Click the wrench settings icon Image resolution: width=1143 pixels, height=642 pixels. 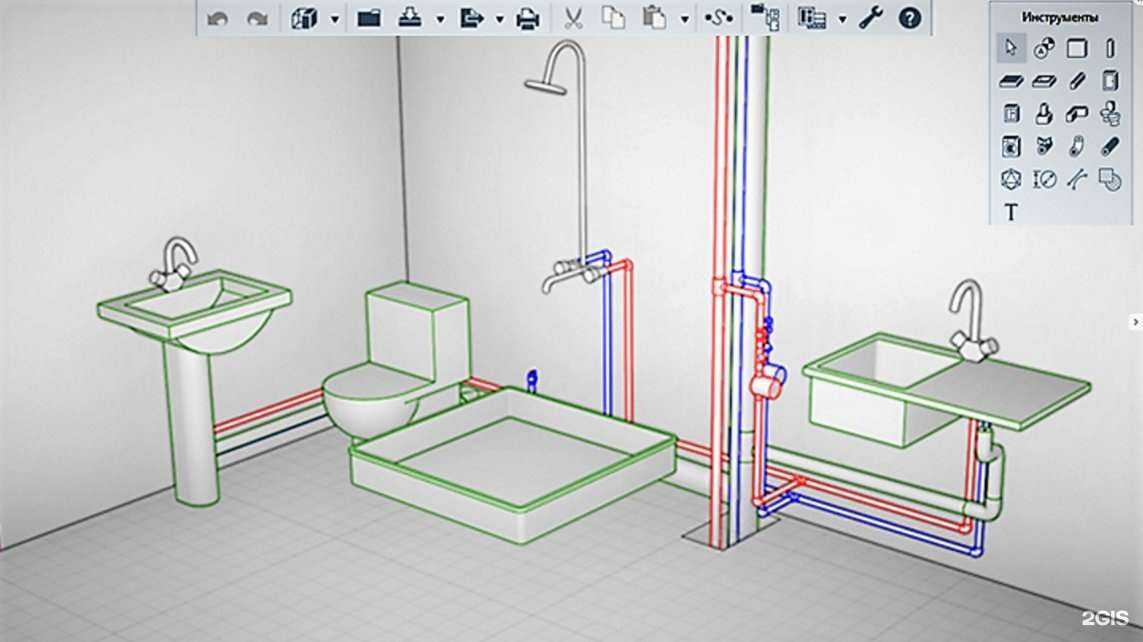click(871, 18)
